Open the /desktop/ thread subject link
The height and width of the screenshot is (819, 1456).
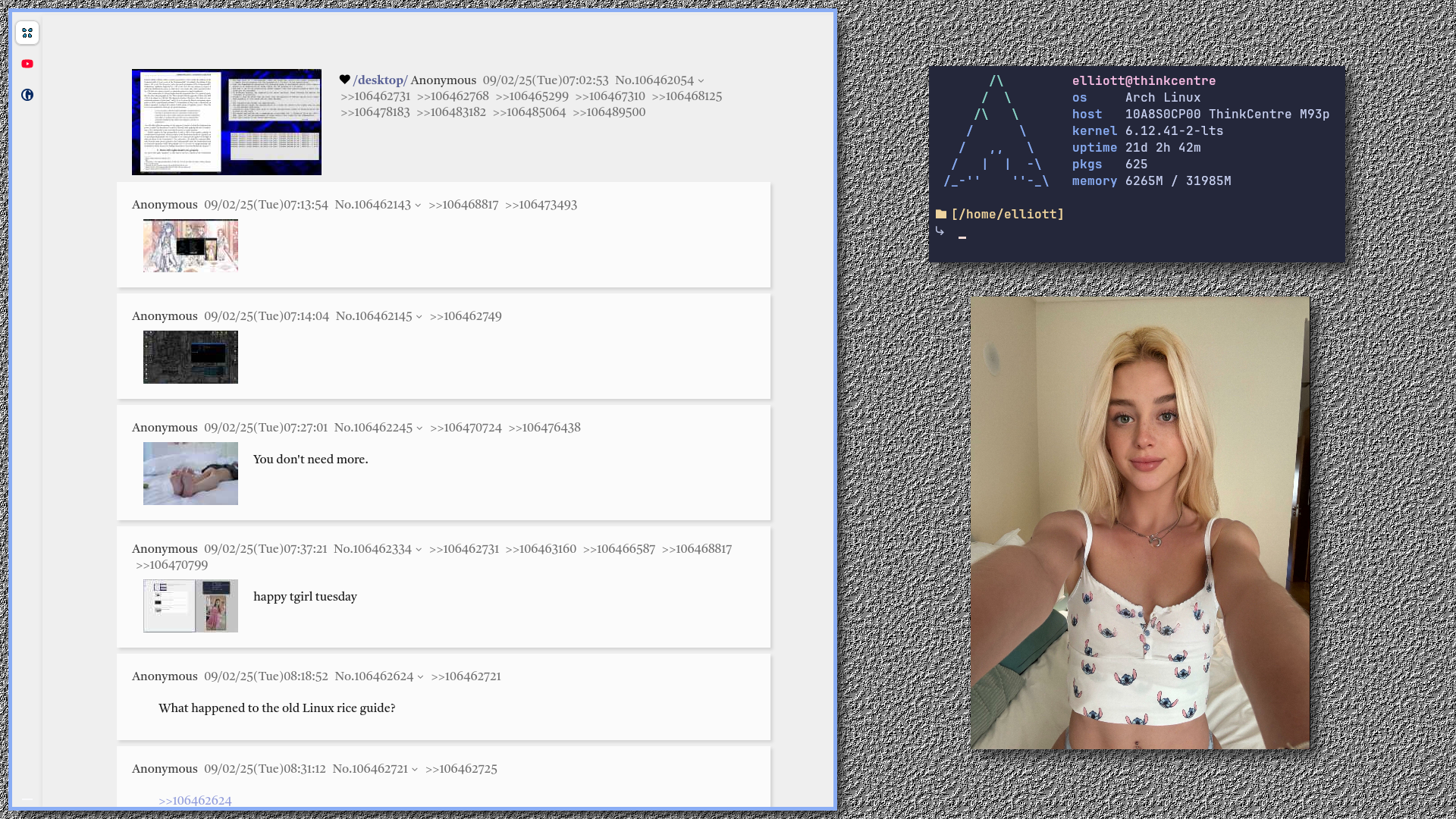[x=380, y=80]
